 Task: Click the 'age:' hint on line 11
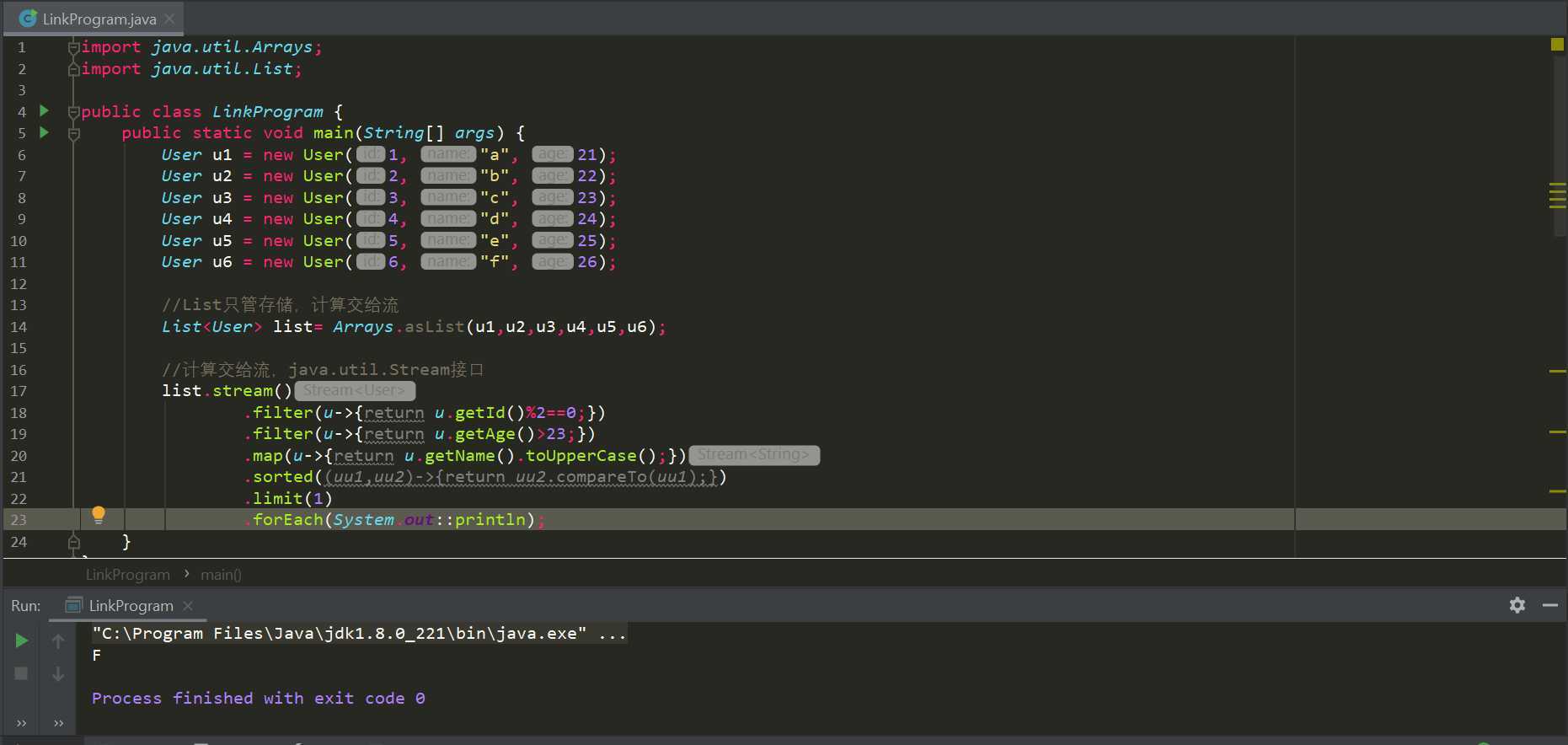553,262
